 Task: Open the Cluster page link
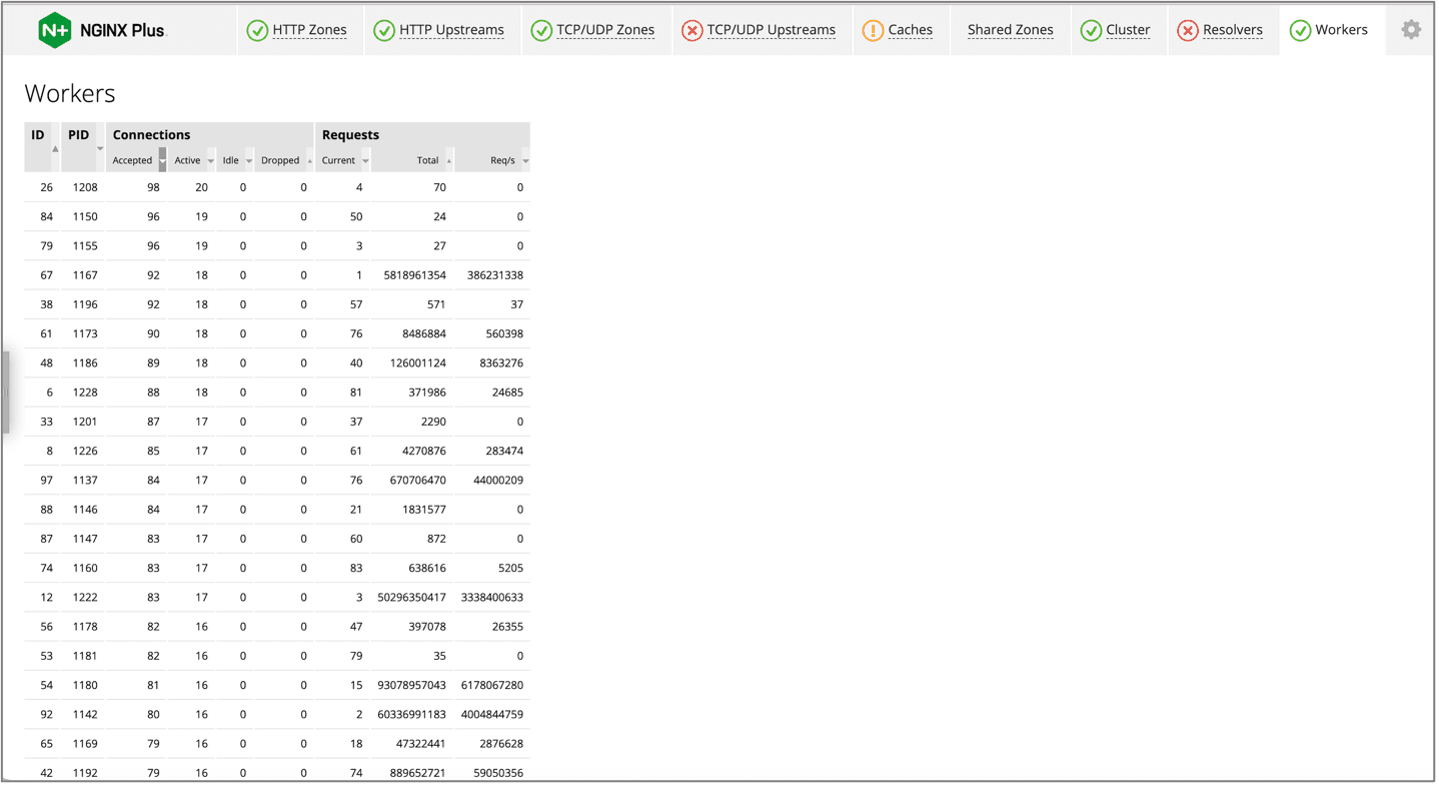pyautogui.click(x=1128, y=30)
